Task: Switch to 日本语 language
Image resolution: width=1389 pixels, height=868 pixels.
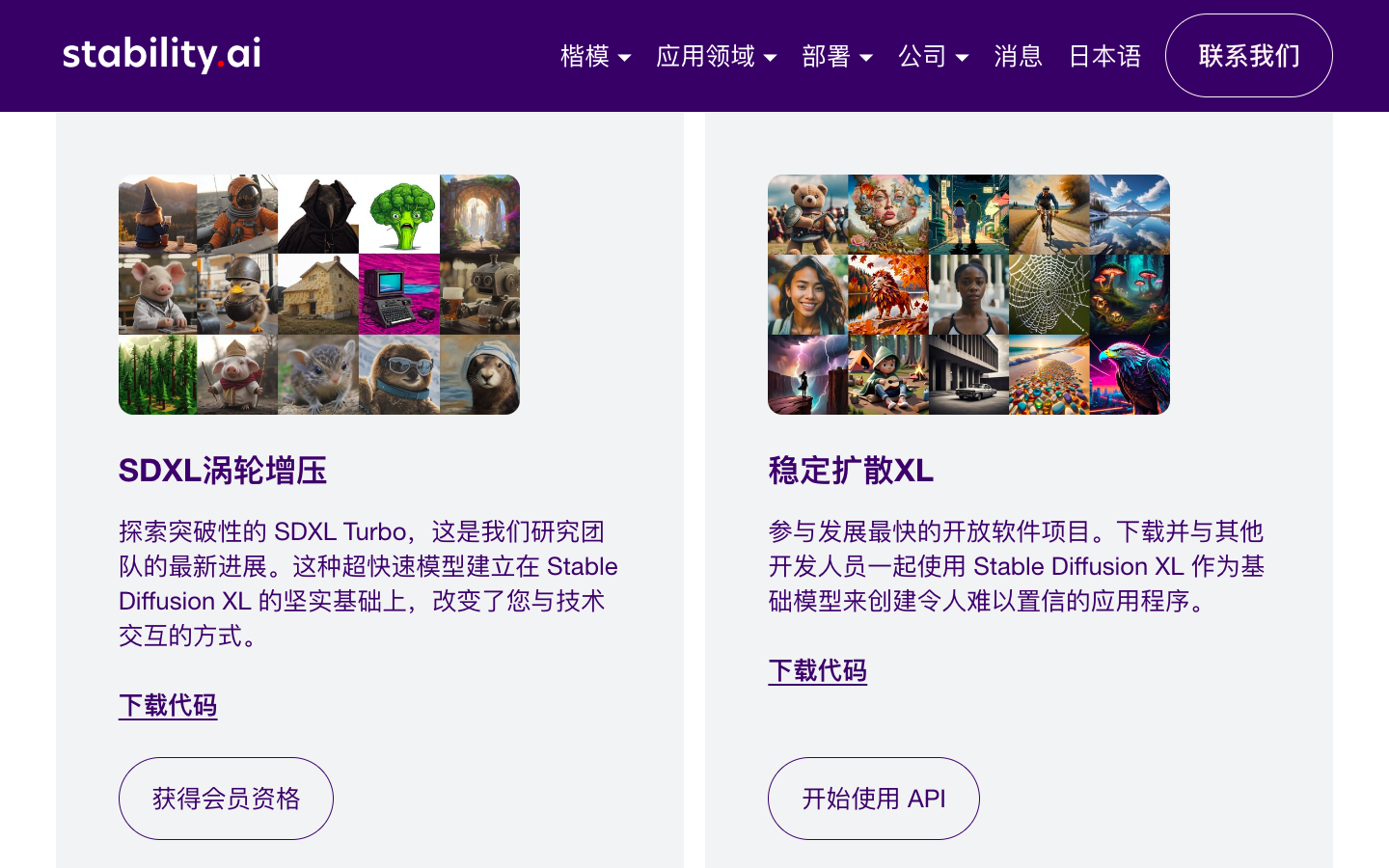Action: [x=1105, y=56]
